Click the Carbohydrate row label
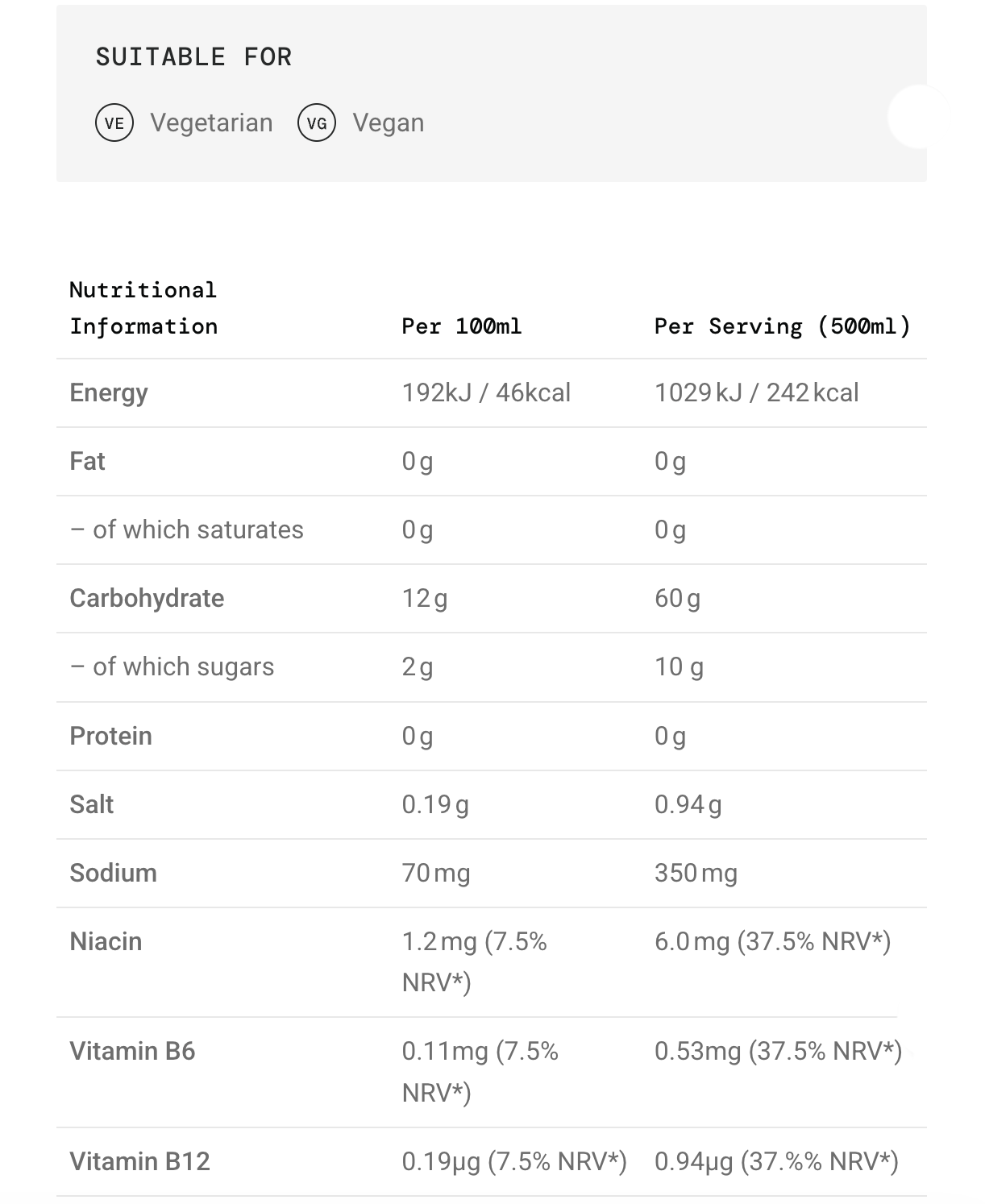Viewport: 985px width, 1204px height. [x=147, y=599]
